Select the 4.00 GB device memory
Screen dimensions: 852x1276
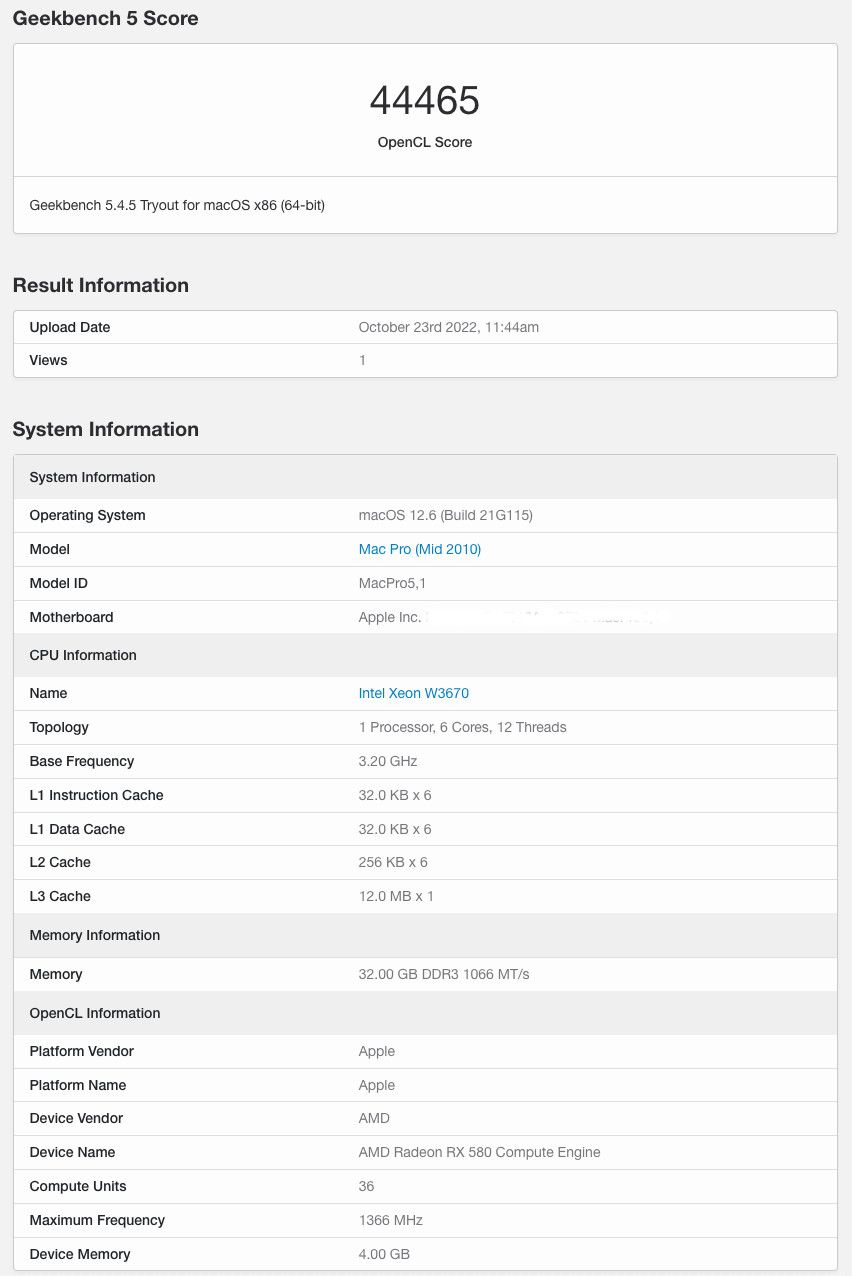384,1254
